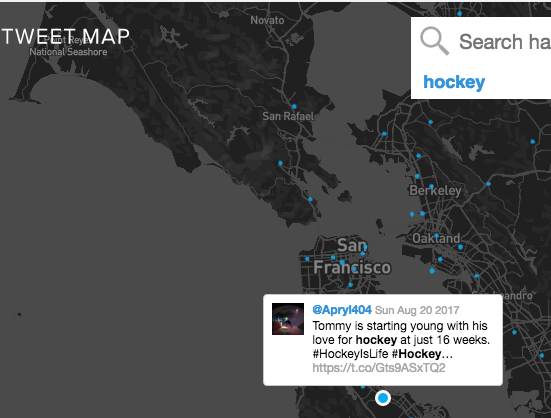Click the Novato map label
This screenshot has width=551, height=418.
(267, 20)
